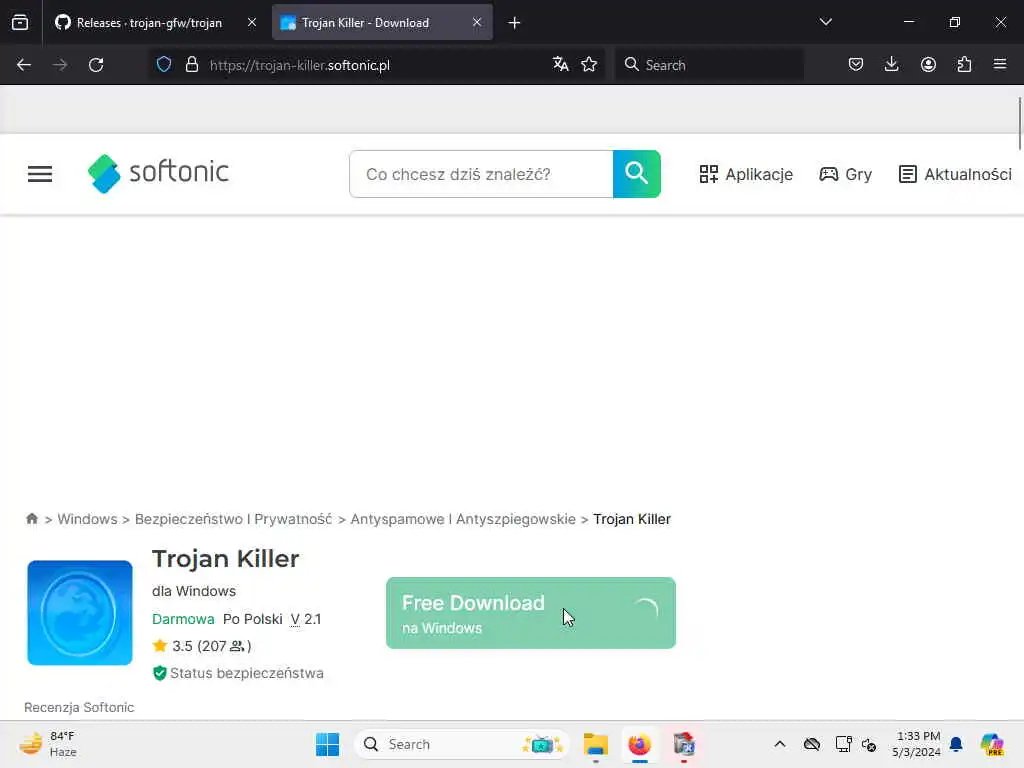
Task: Open Status bezpieczeństwa shield info
Action: coord(238,673)
